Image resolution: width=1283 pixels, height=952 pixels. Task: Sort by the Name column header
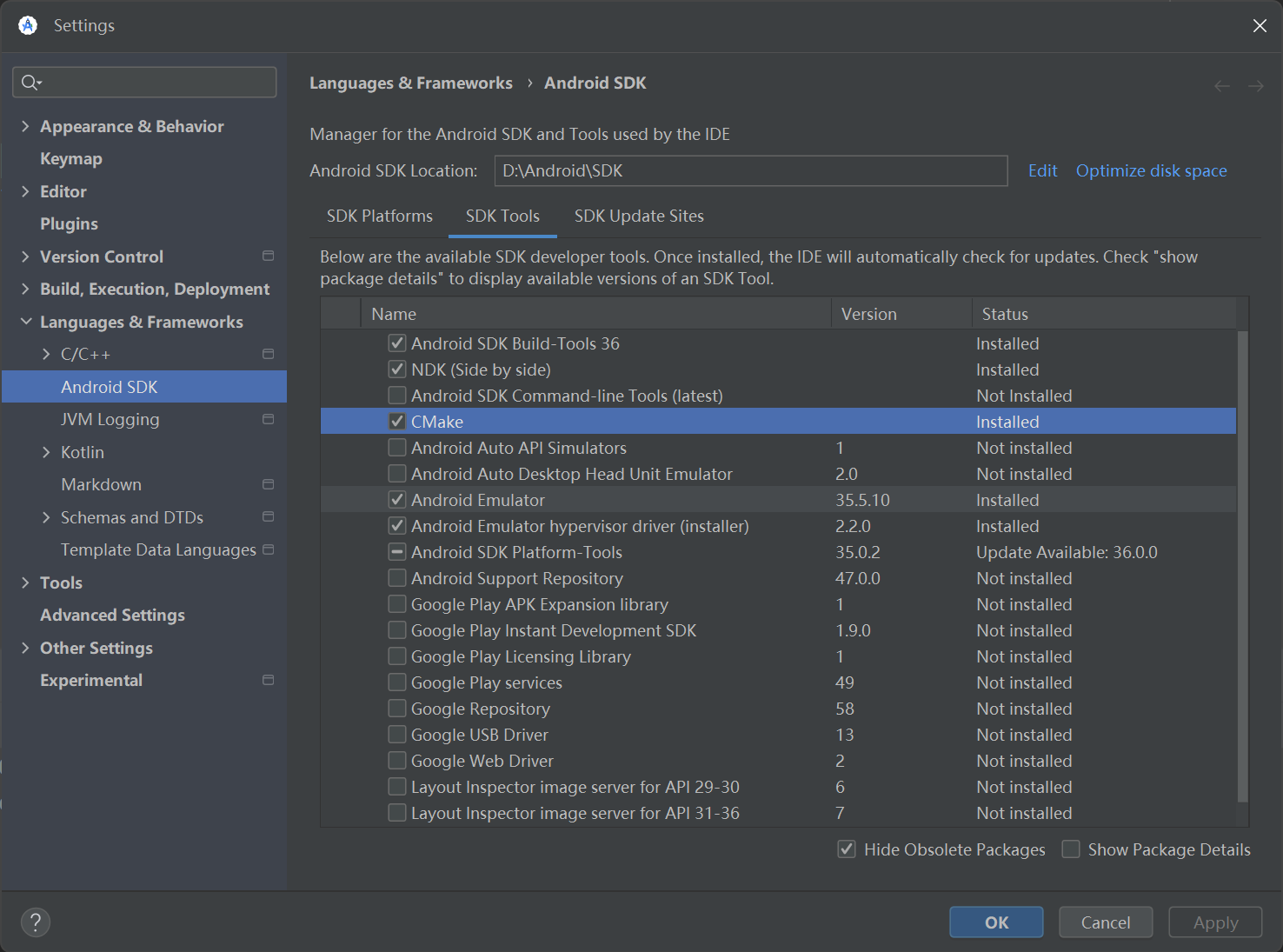(x=596, y=314)
